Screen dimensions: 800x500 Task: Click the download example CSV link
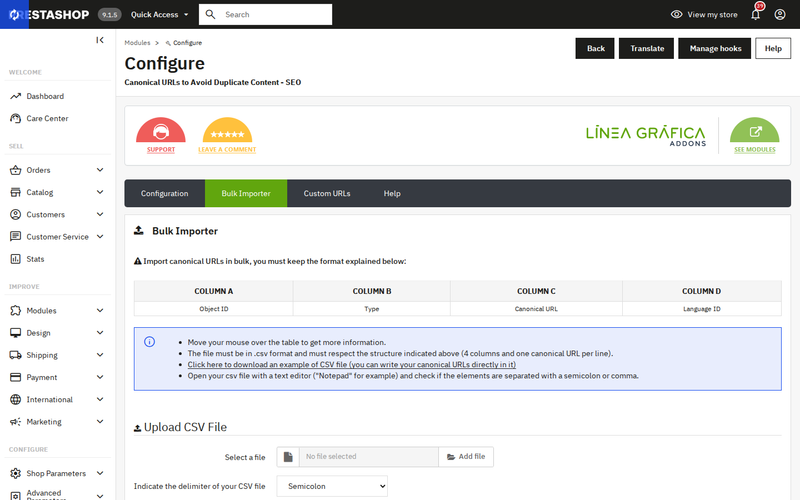coord(352,365)
